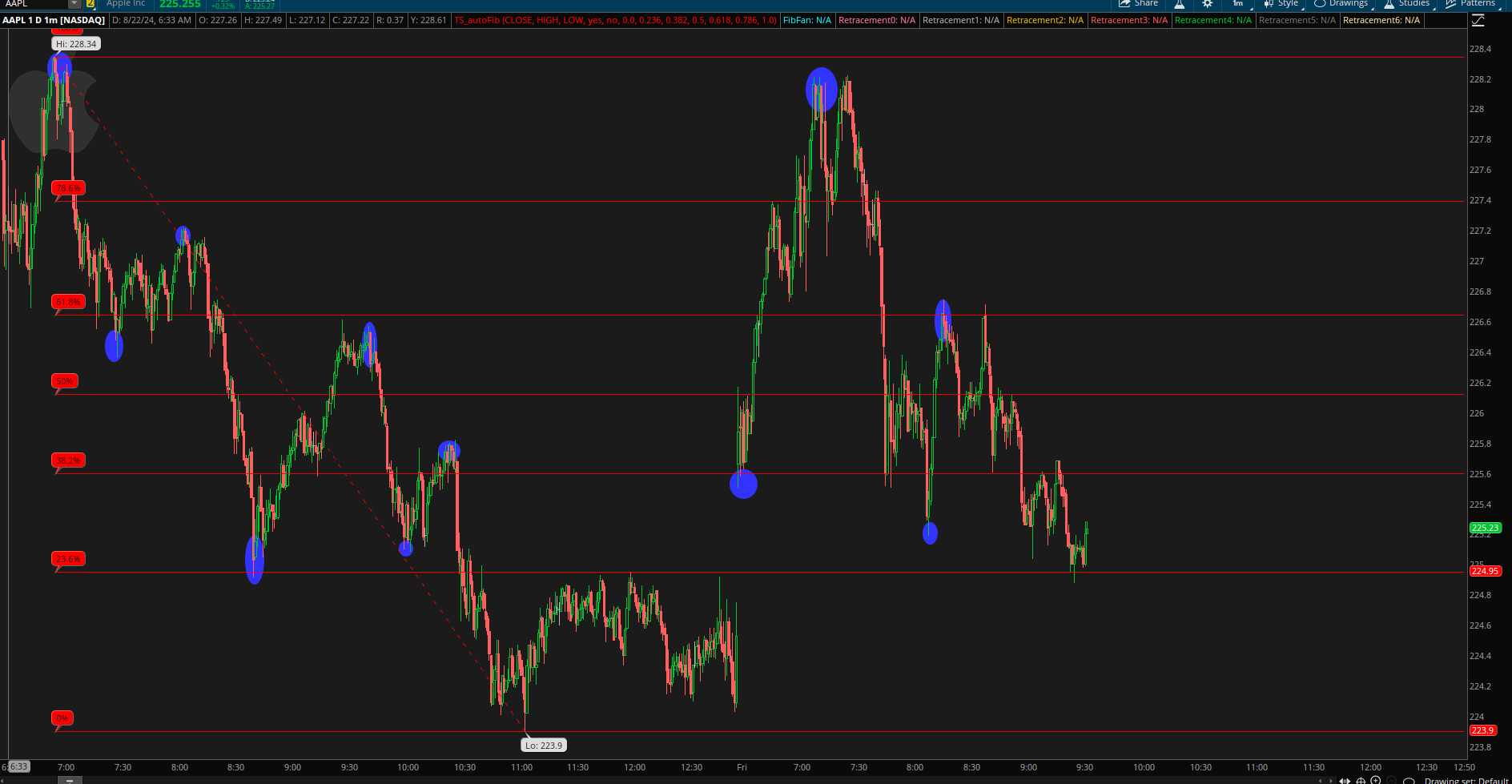Viewport: 1512px width, 784px height.
Task: Click the 224.95 red price marker
Action: pos(1485,571)
